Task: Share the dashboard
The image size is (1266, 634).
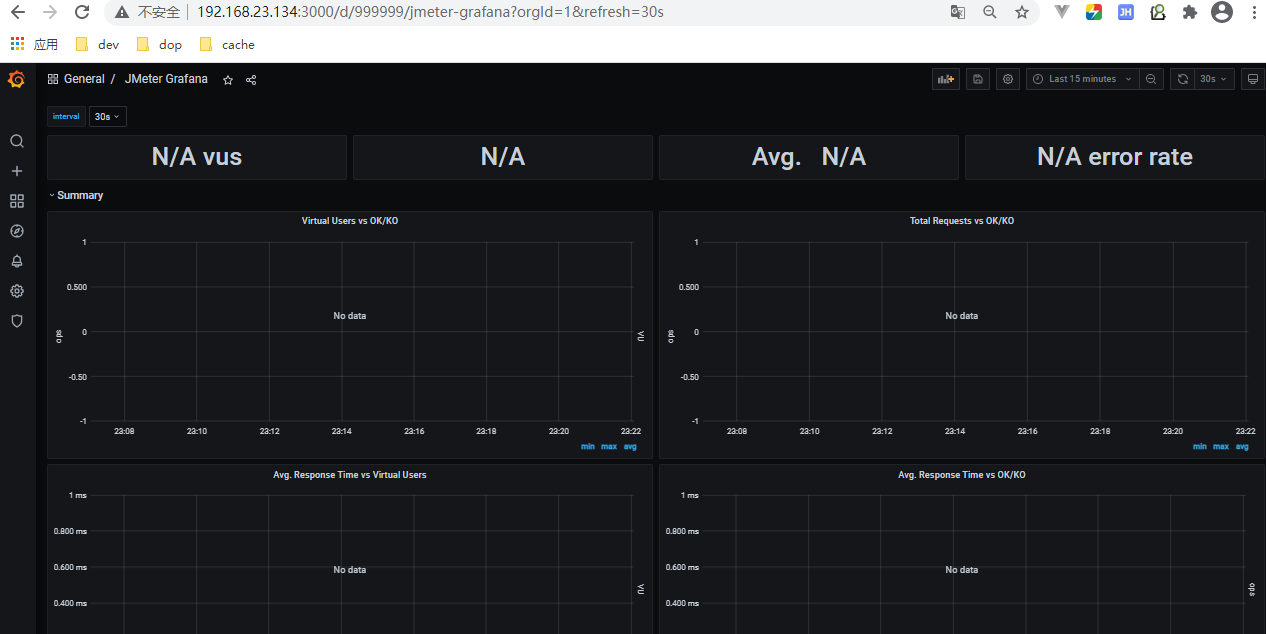Action: pos(250,79)
